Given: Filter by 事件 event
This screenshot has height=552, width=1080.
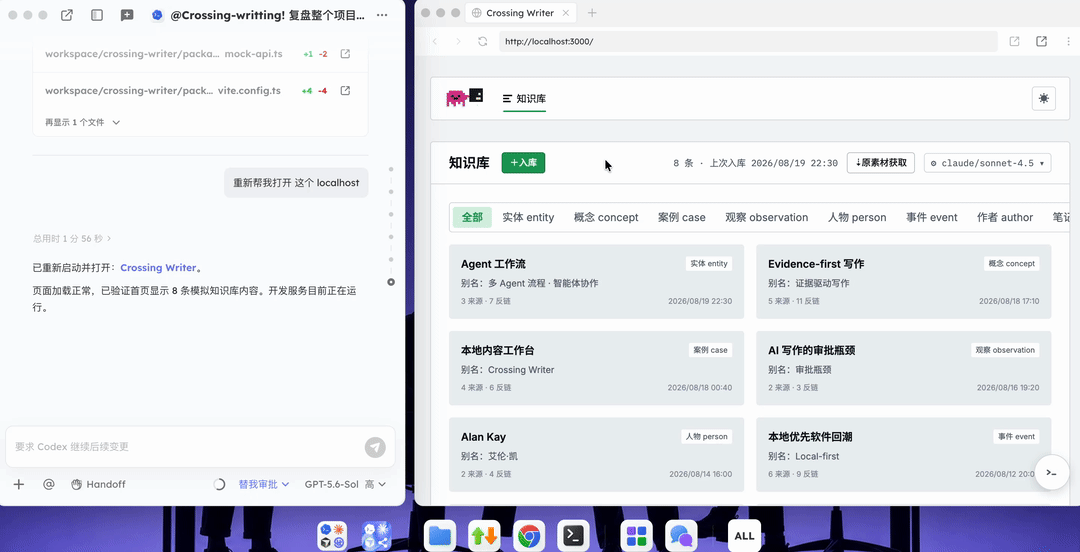Looking at the screenshot, I should 932,217.
